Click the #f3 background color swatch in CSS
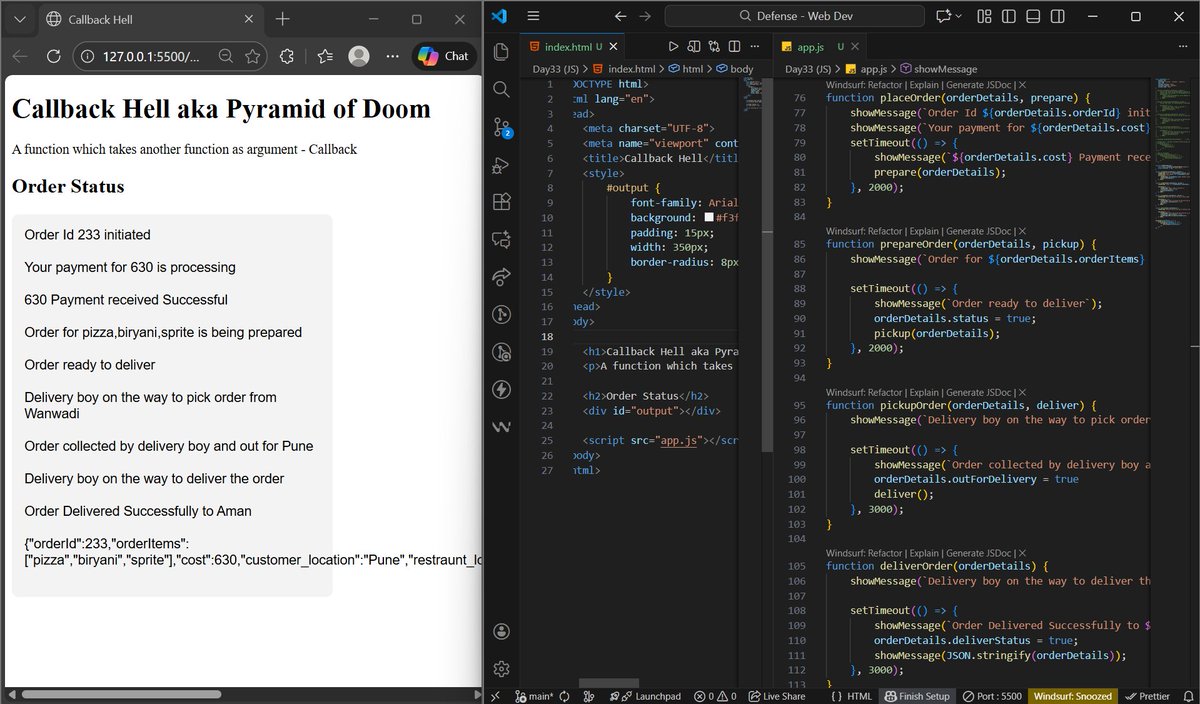This screenshot has width=1200, height=704. coord(709,217)
